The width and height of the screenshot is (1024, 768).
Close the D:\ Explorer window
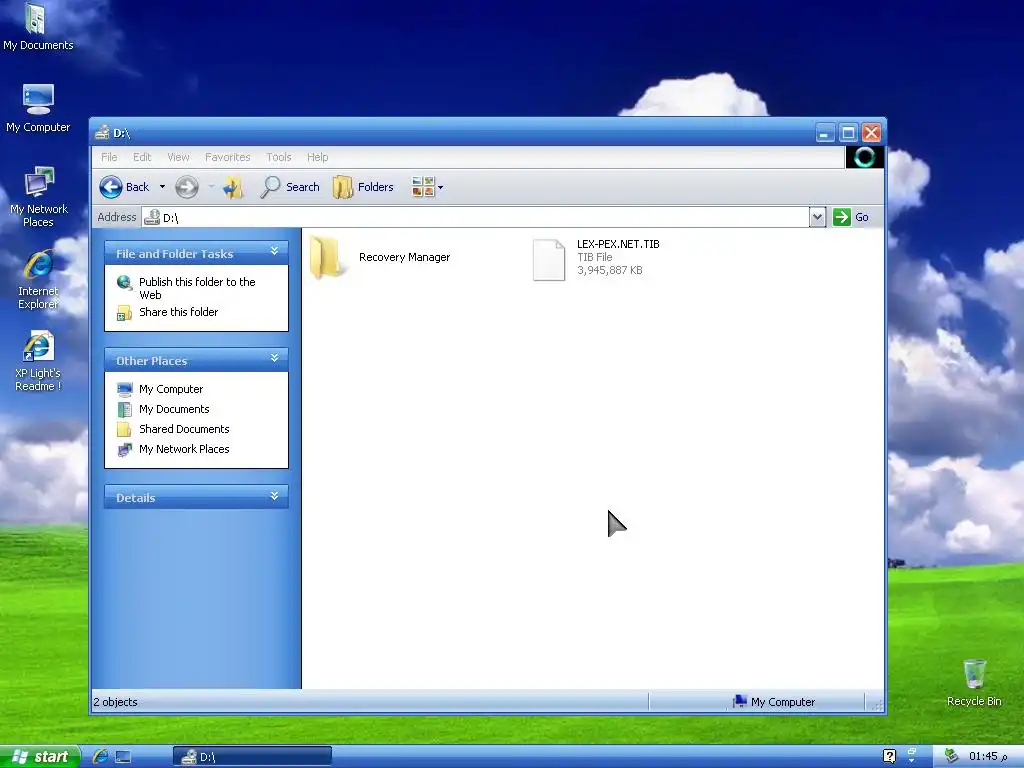[871, 133]
